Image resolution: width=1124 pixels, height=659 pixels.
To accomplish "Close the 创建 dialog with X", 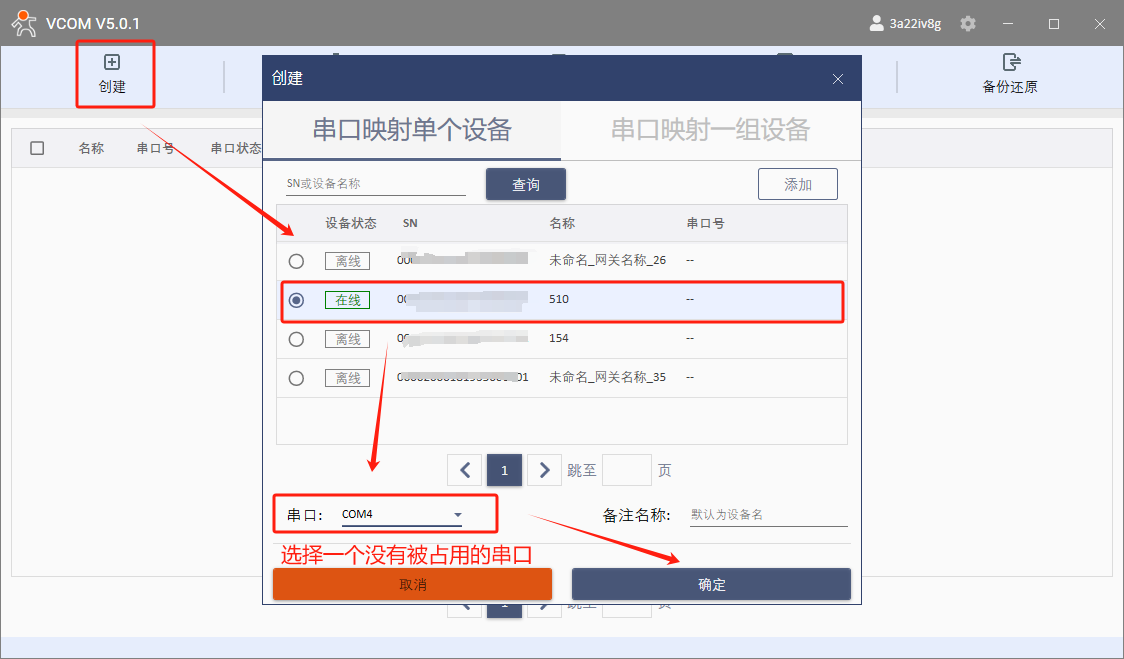I will [838, 79].
